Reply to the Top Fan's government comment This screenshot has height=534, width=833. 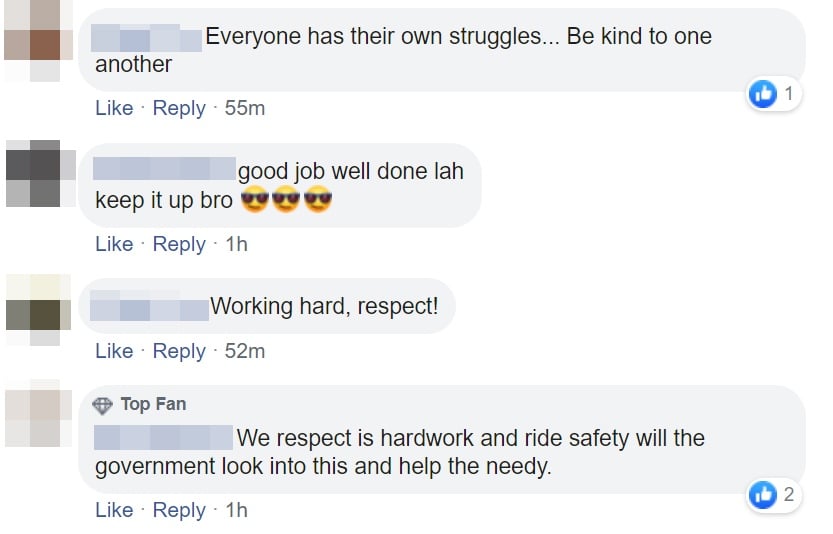click(179, 510)
